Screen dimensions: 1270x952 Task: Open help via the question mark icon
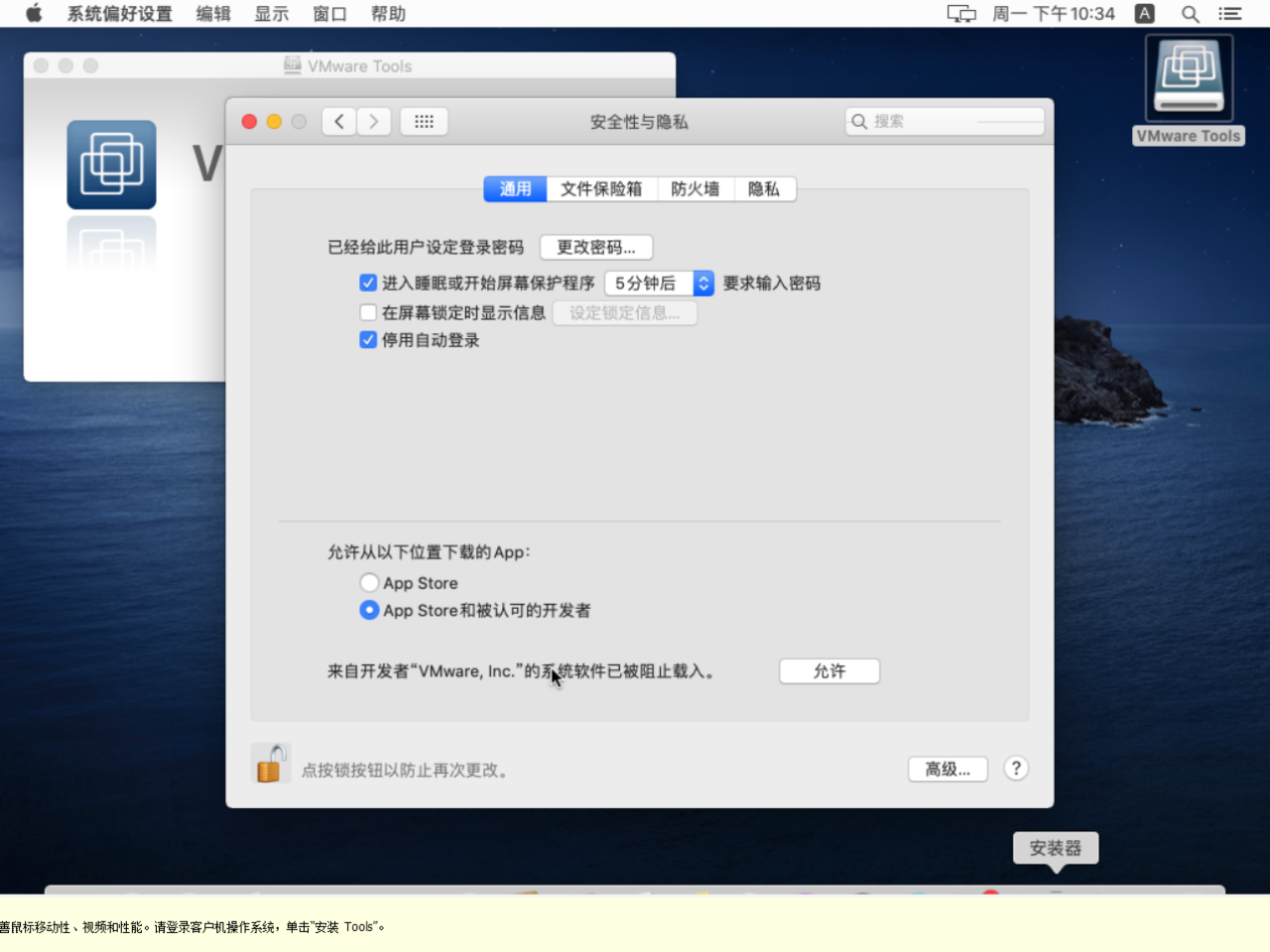[x=1016, y=768]
